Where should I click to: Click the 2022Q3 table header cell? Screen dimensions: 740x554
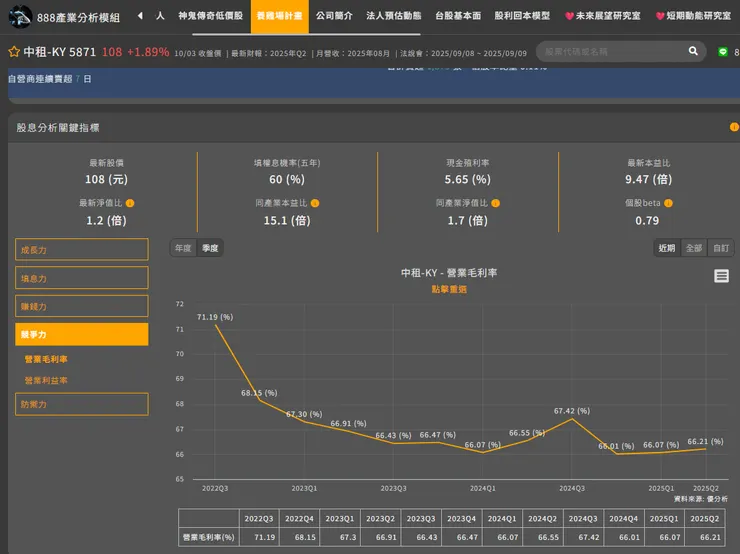pos(259,519)
